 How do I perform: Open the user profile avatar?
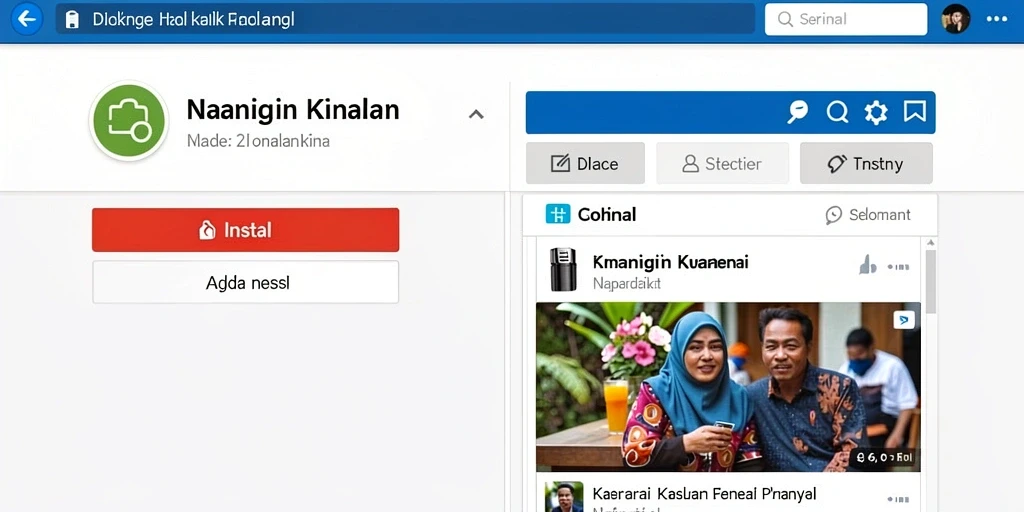[x=955, y=19]
